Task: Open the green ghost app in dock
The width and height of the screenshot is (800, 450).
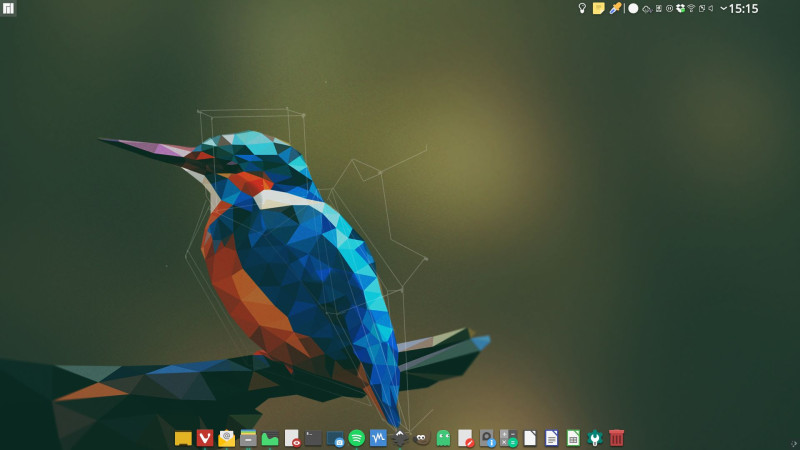Action: (x=443, y=438)
